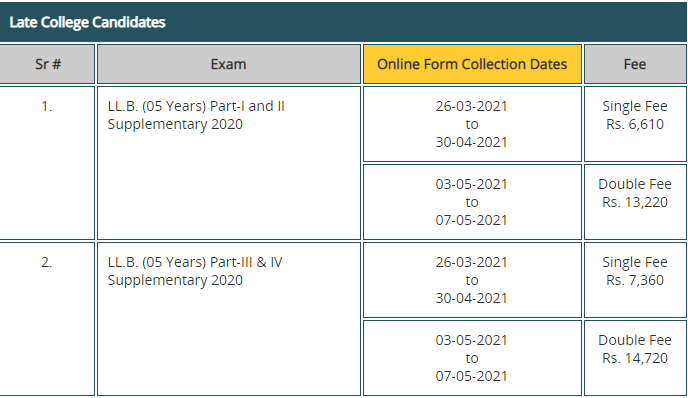The image size is (688, 398).
Task: Click the Late College Candidates header bar
Action: click(x=343, y=22)
